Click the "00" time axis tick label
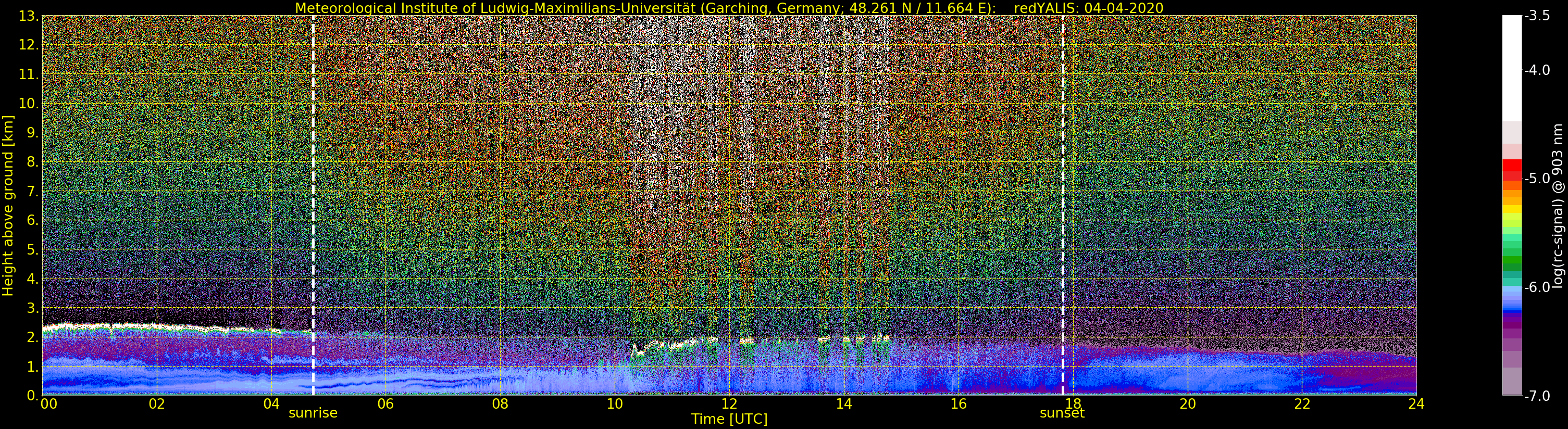The width and height of the screenshot is (1568, 429). 48,403
